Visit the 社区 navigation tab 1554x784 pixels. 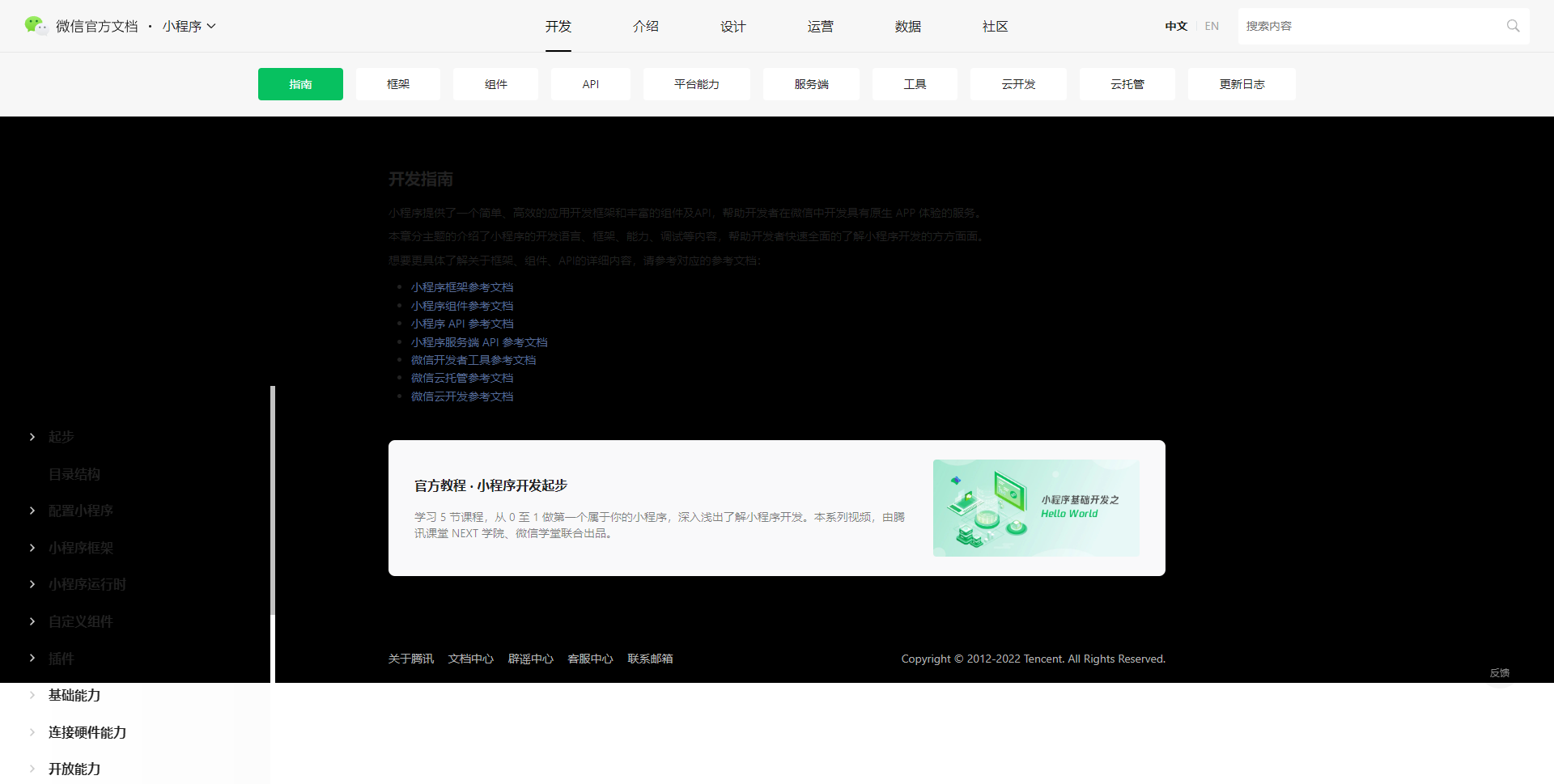click(996, 26)
